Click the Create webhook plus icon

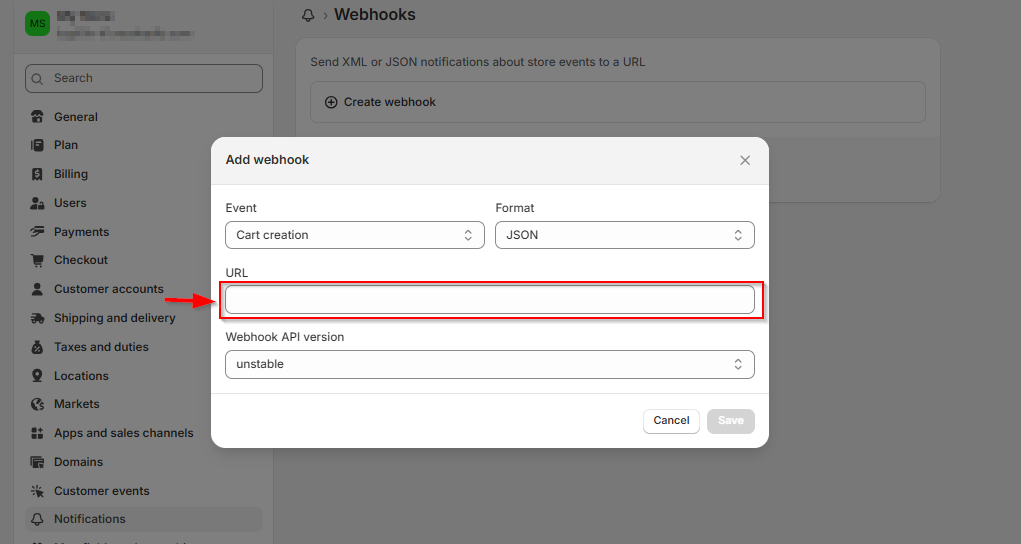tap(331, 102)
